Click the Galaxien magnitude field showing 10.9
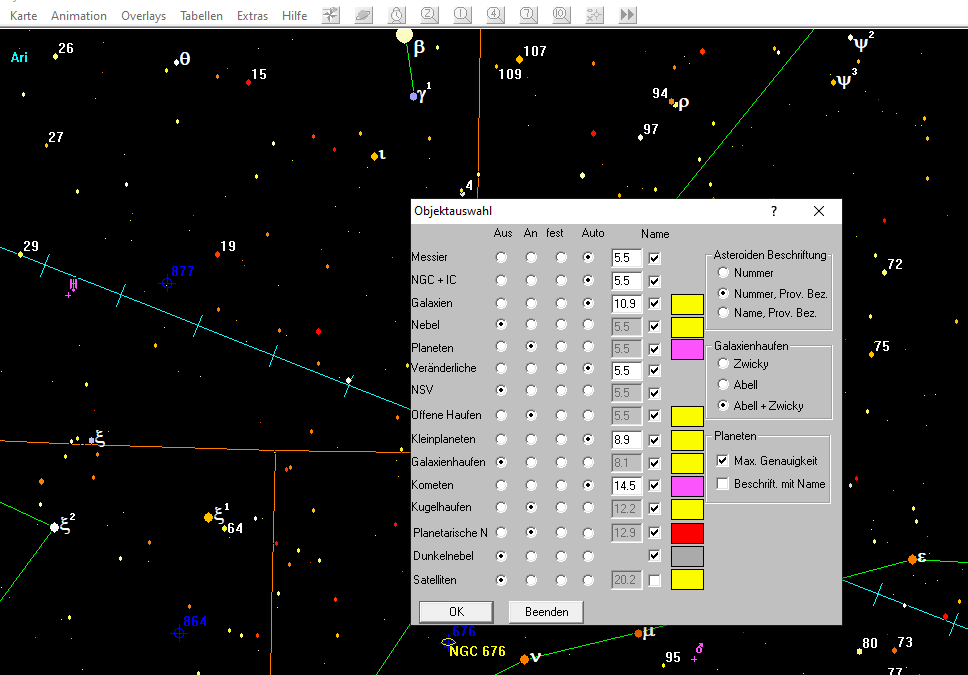Screen dimensions: 968x675 point(626,304)
